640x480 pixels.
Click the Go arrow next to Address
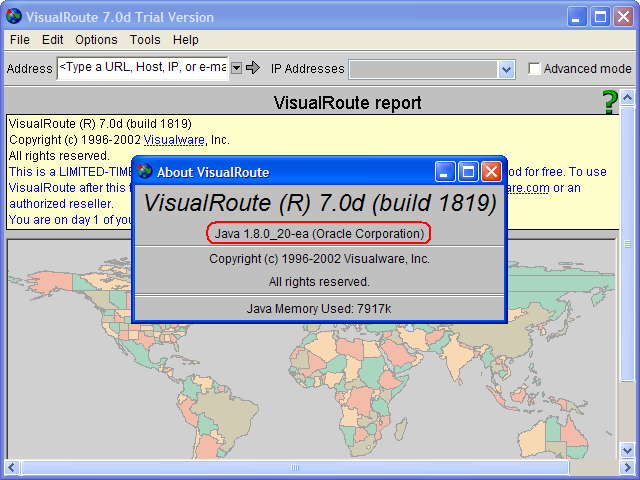(253, 68)
